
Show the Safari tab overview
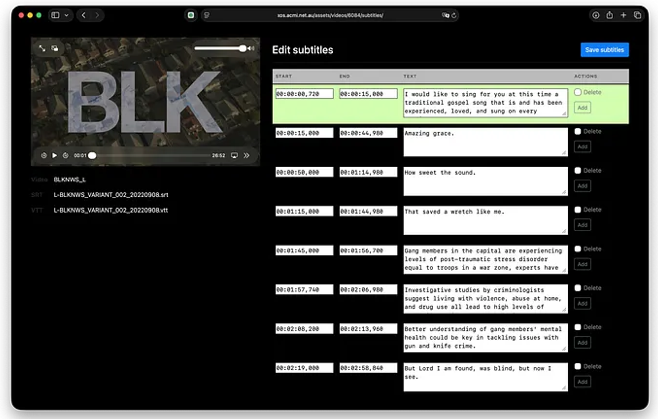click(x=637, y=15)
